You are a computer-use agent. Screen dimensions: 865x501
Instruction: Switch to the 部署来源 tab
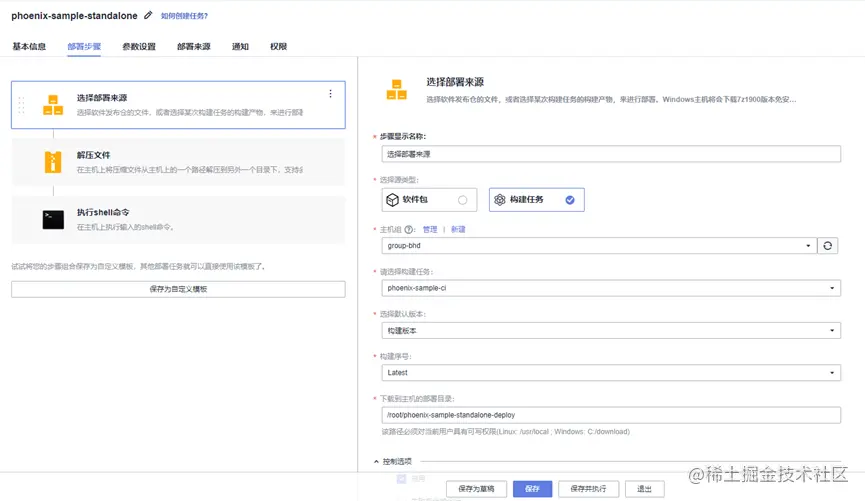(x=194, y=46)
